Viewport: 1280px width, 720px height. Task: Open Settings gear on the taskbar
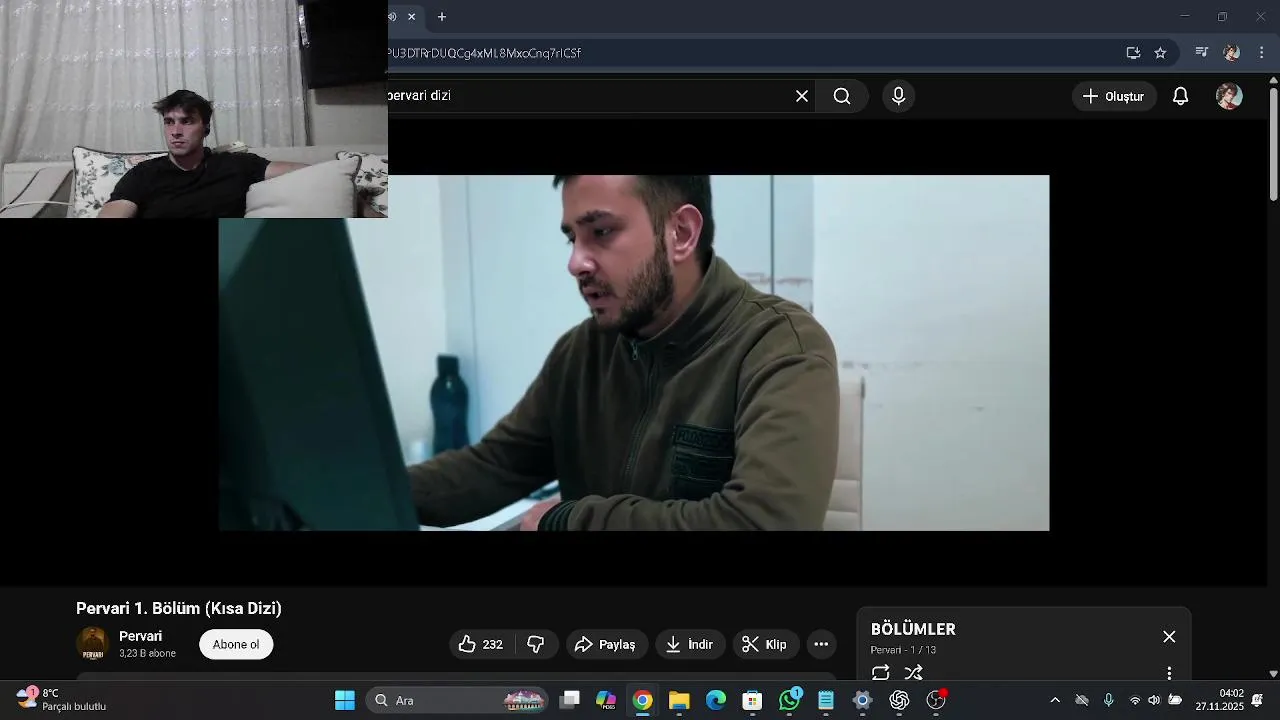click(x=862, y=700)
